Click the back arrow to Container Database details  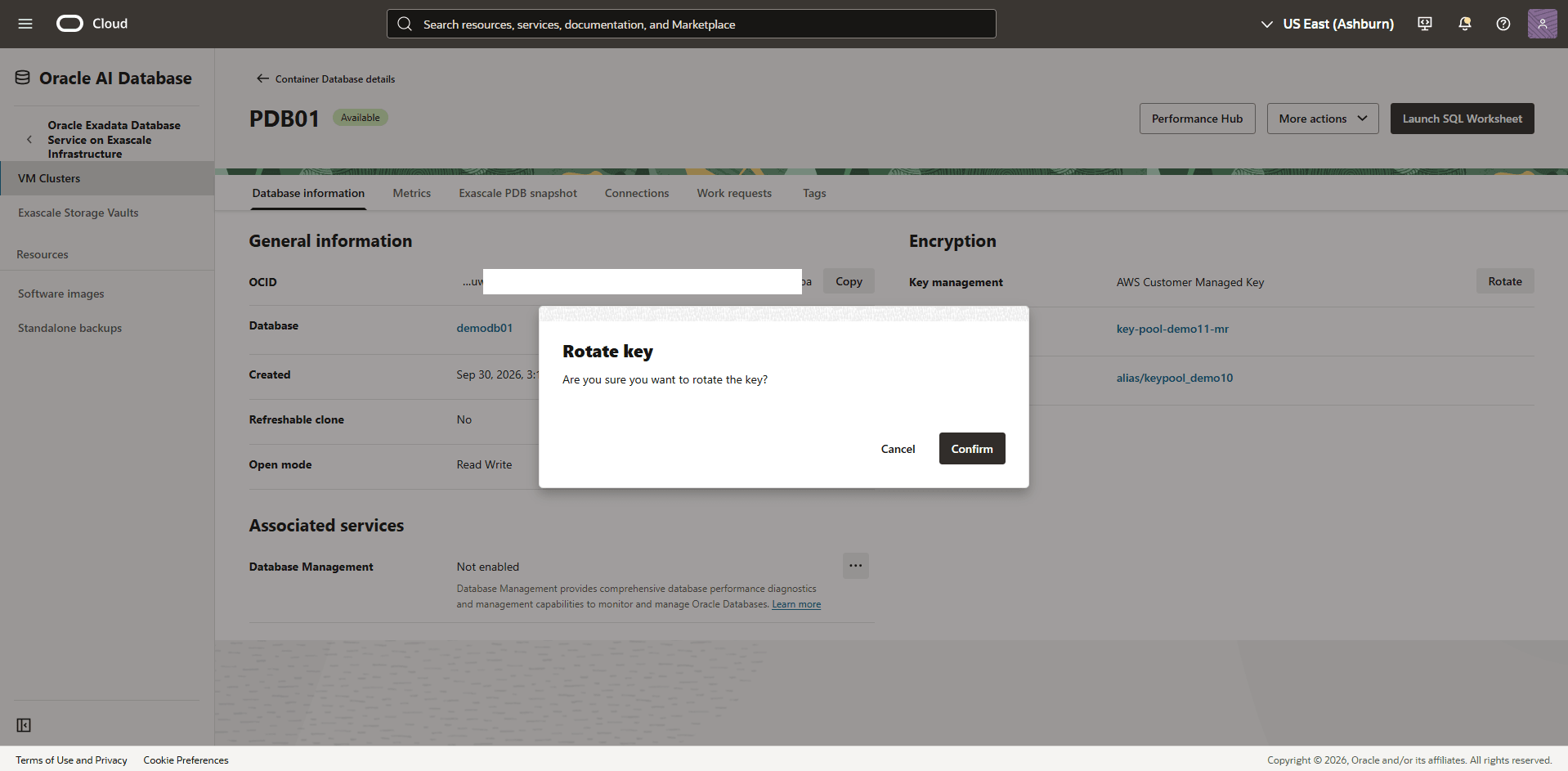[x=262, y=78]
